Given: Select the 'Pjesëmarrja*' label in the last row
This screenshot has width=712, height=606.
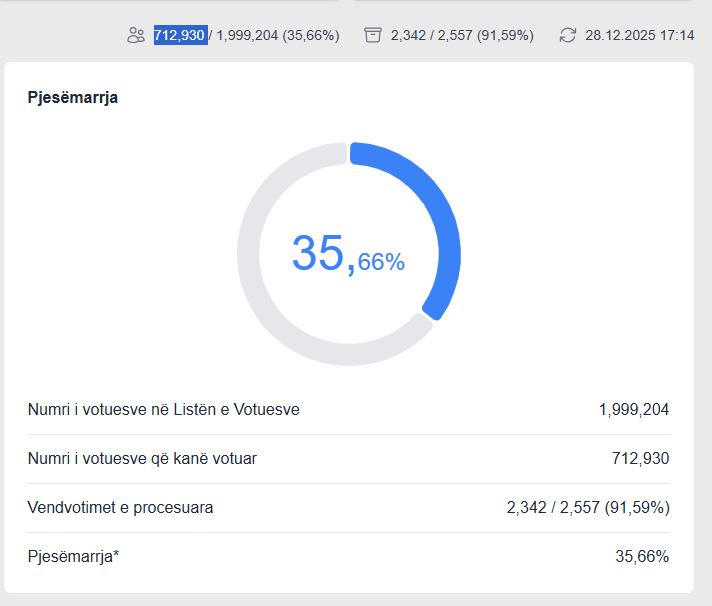Looking at the screenshot, I should click(x=74, y=556).
